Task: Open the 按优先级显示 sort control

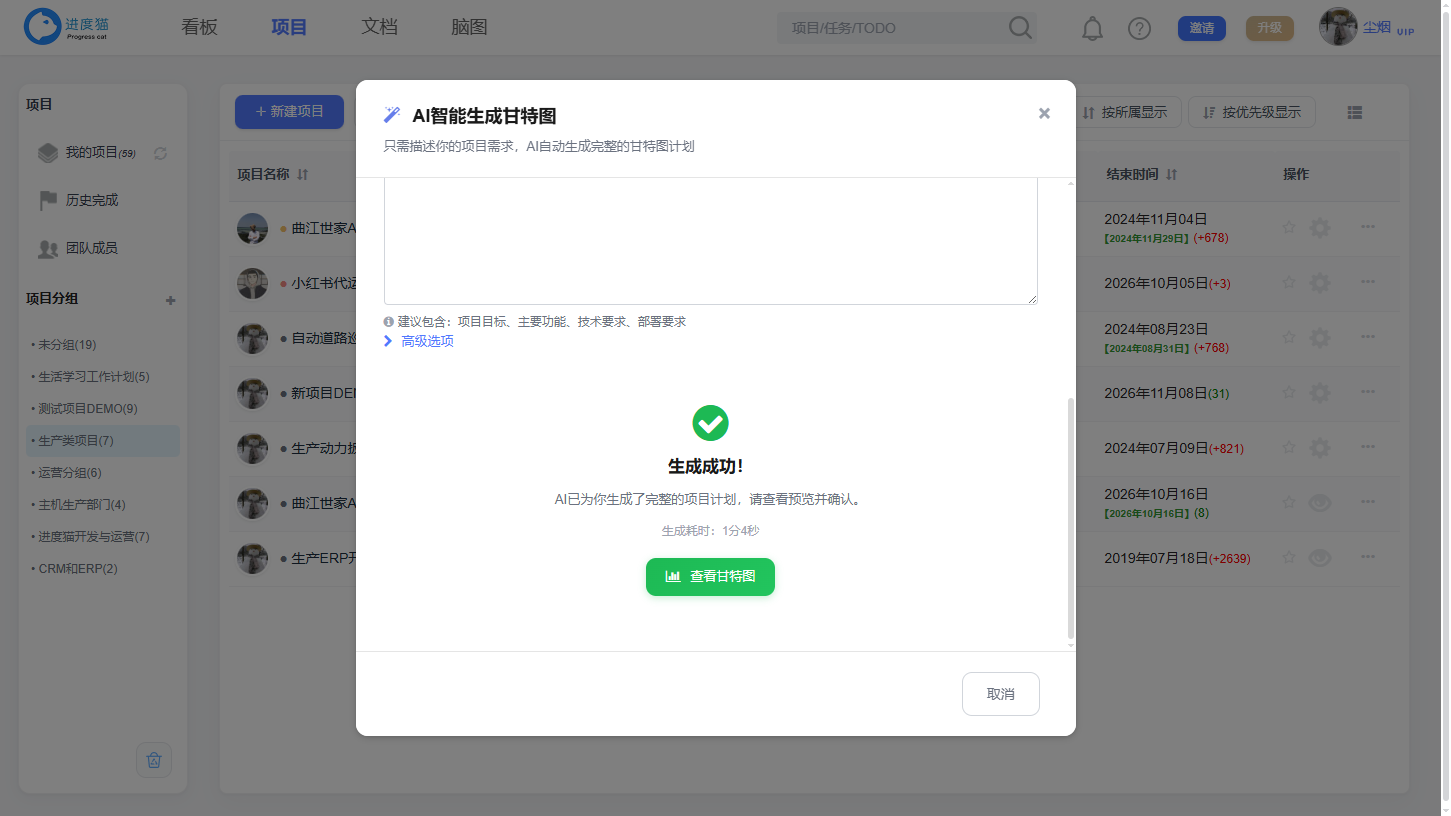Action: point(1252,112)
